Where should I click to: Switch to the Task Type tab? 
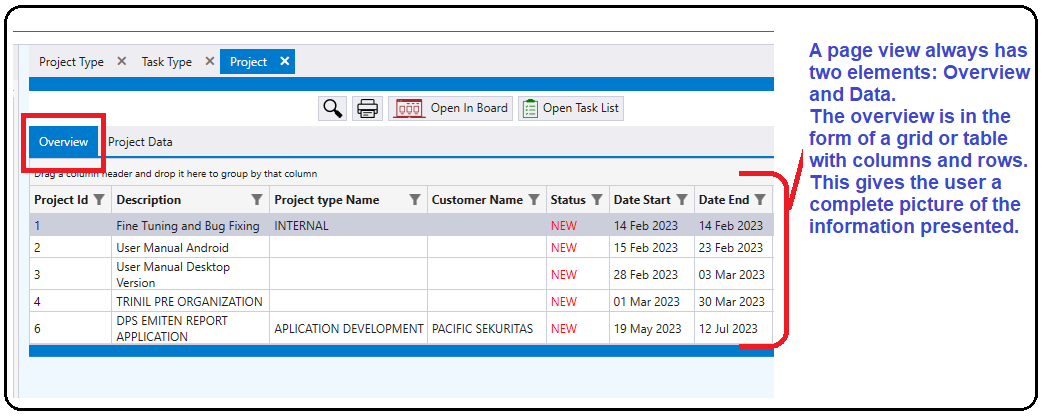coord(166,62)
